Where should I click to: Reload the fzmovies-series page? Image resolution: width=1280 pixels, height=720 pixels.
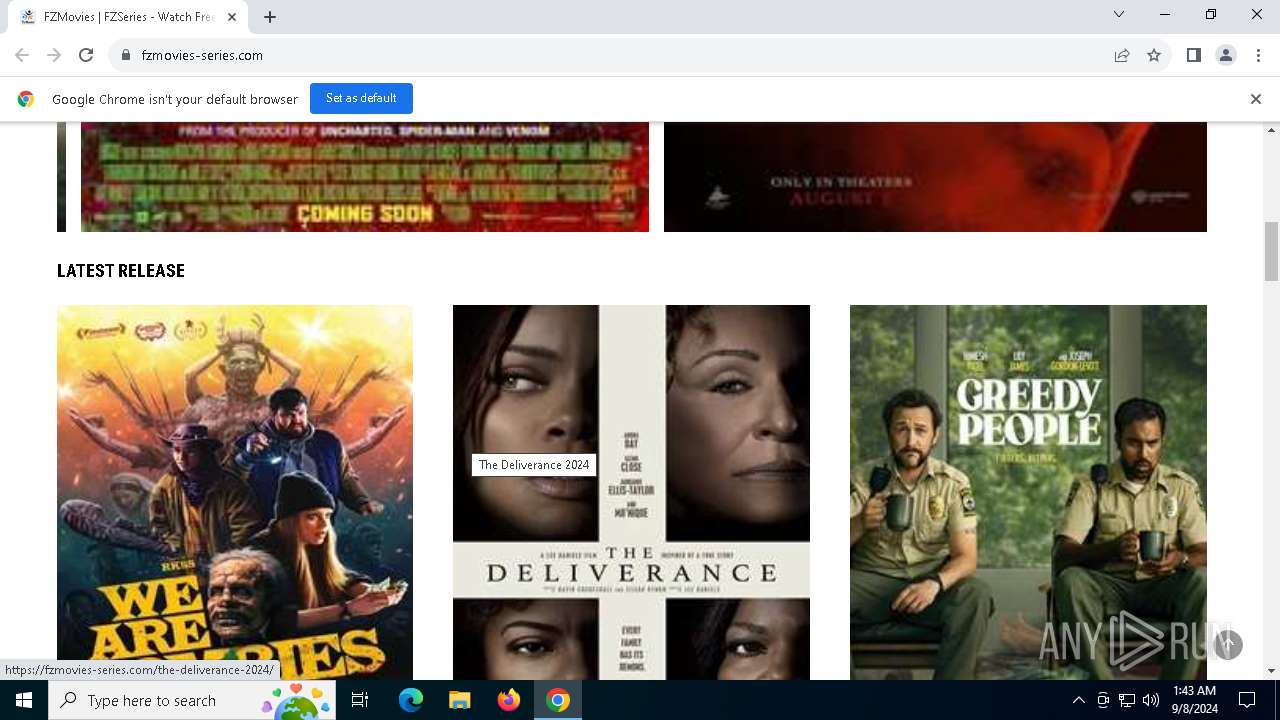click(86, 55)
